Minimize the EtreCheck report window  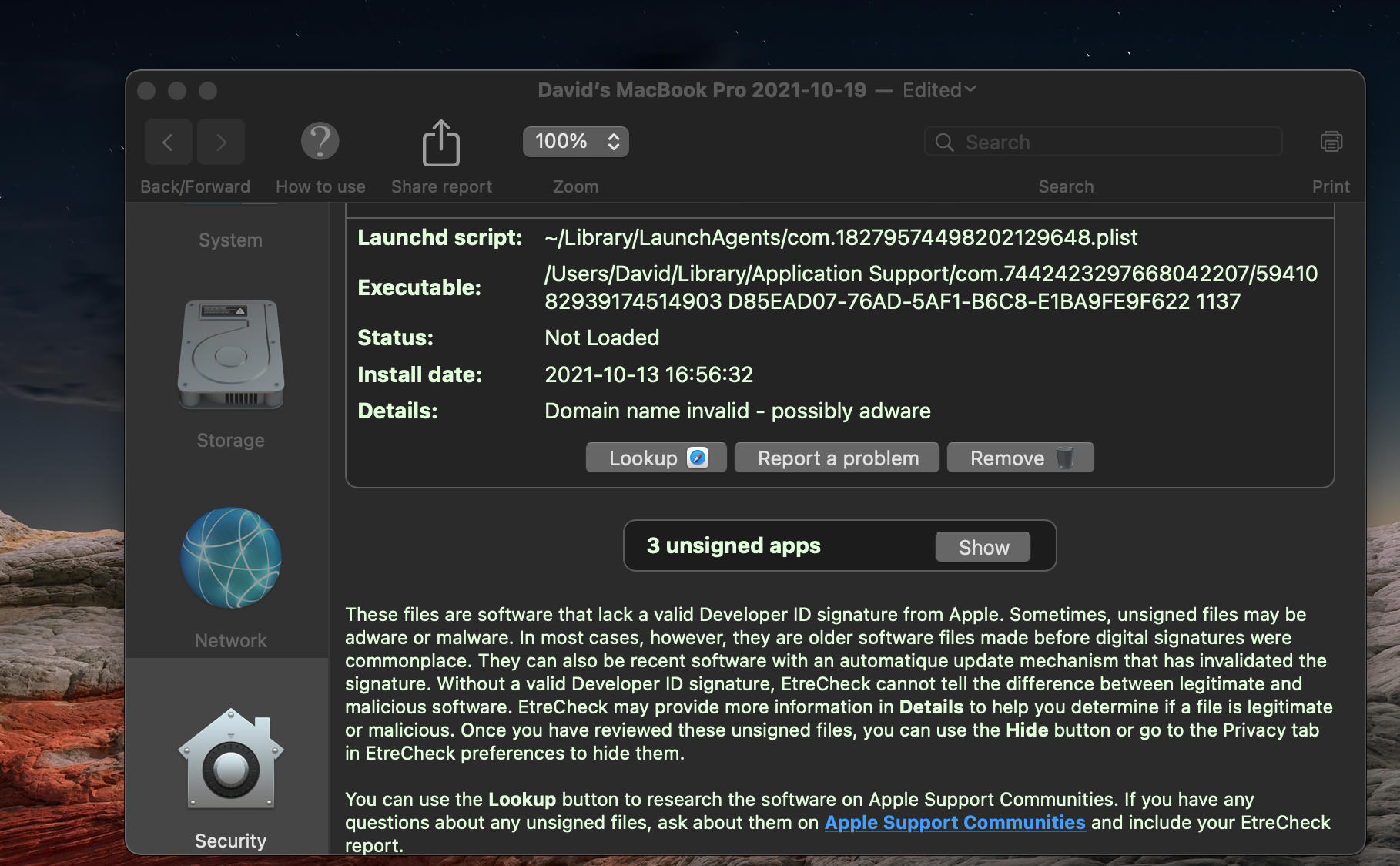pyautogui.click(x=177, y=91)
